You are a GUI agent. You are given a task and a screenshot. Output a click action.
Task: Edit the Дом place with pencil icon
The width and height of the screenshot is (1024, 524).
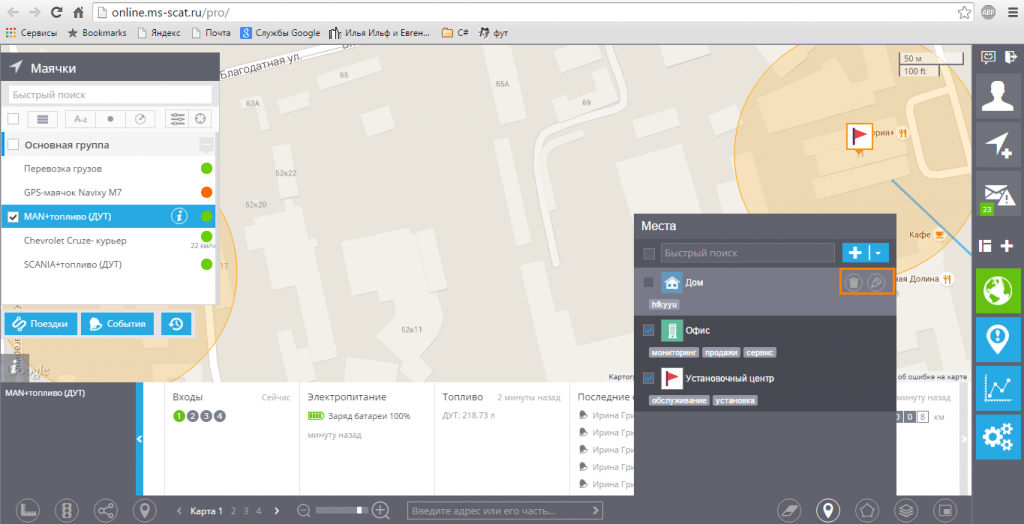tap(876, 283)
